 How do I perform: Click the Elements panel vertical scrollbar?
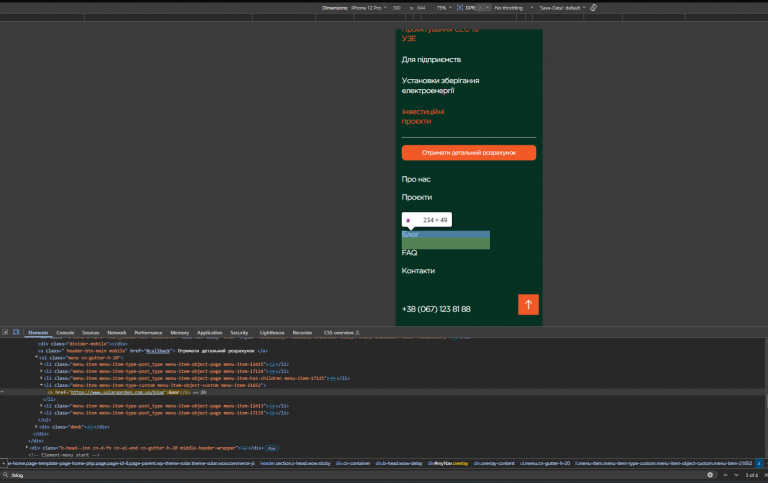(766, 402)
